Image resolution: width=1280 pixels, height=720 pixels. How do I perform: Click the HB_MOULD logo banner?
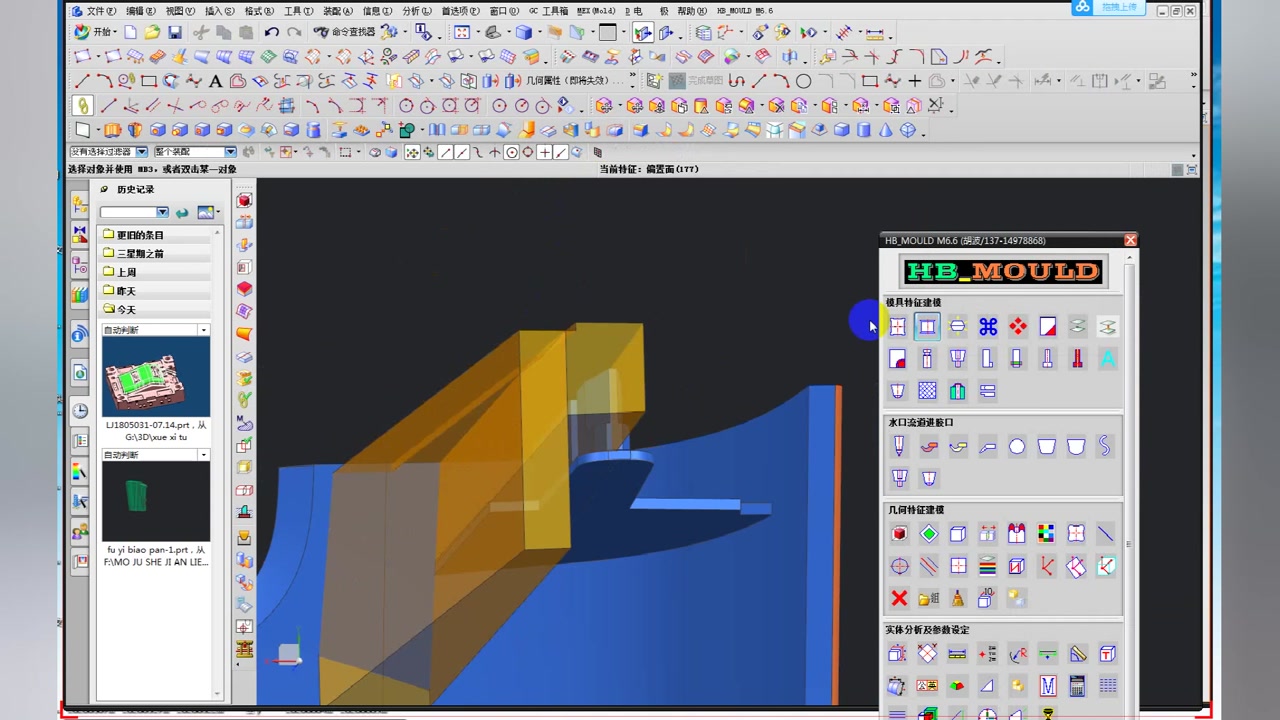1003,271
